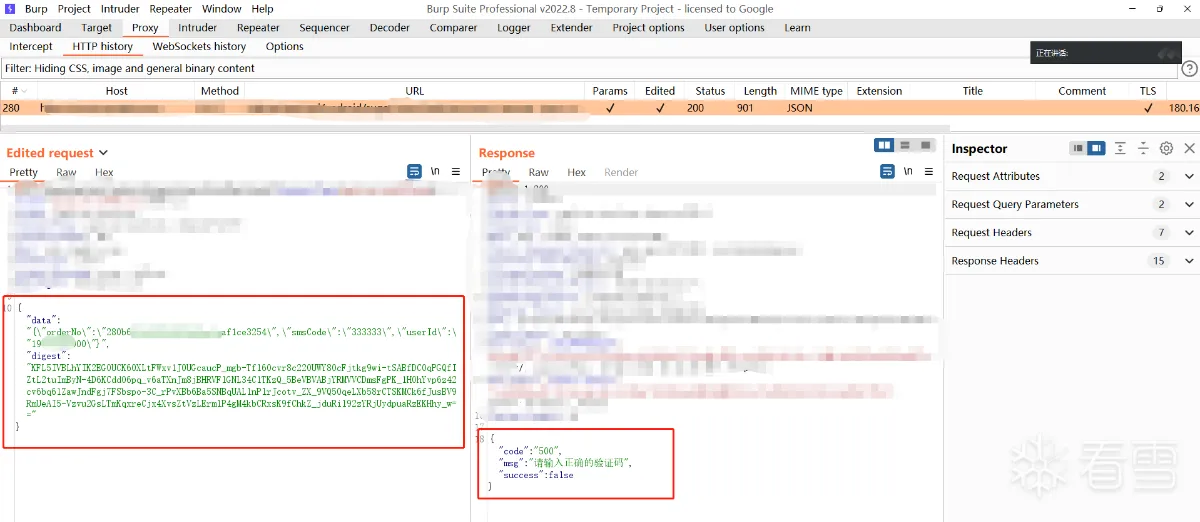Open the User options tab

pyautogui.click(x=734, y=28)
